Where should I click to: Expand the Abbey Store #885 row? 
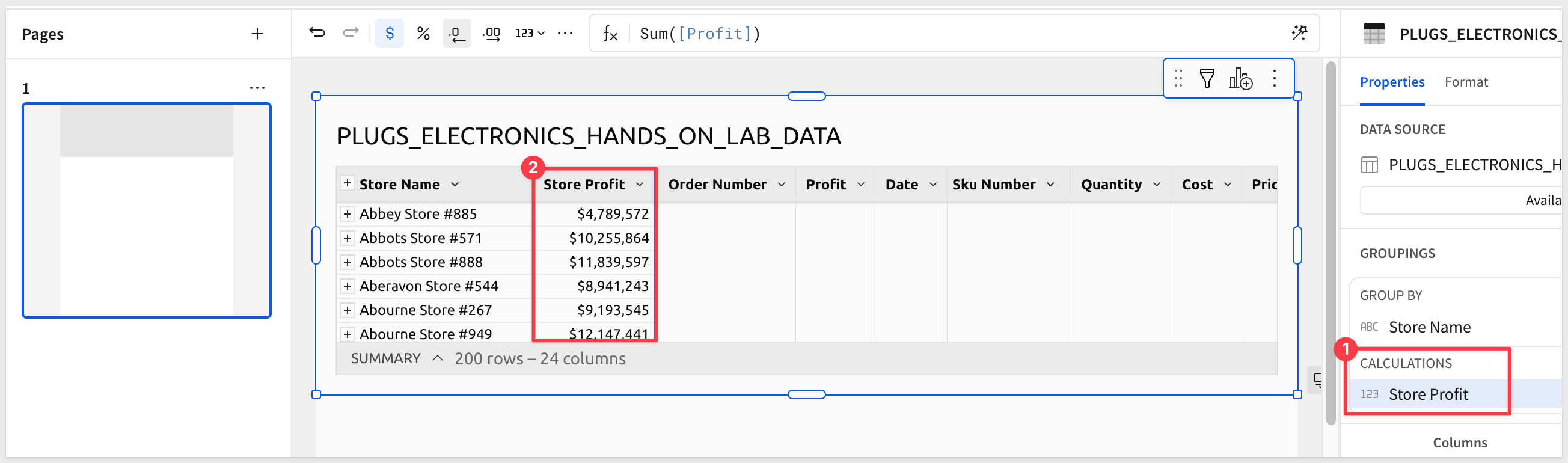[x=347, y=214]
